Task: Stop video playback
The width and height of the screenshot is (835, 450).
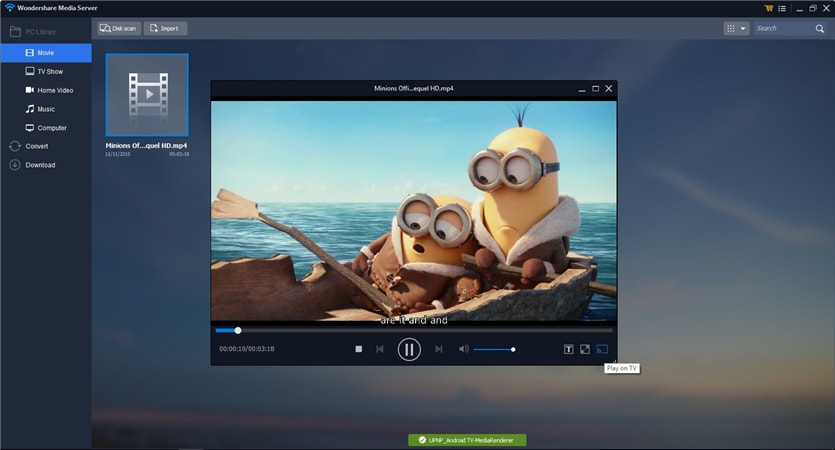Action: click(358, 349)
